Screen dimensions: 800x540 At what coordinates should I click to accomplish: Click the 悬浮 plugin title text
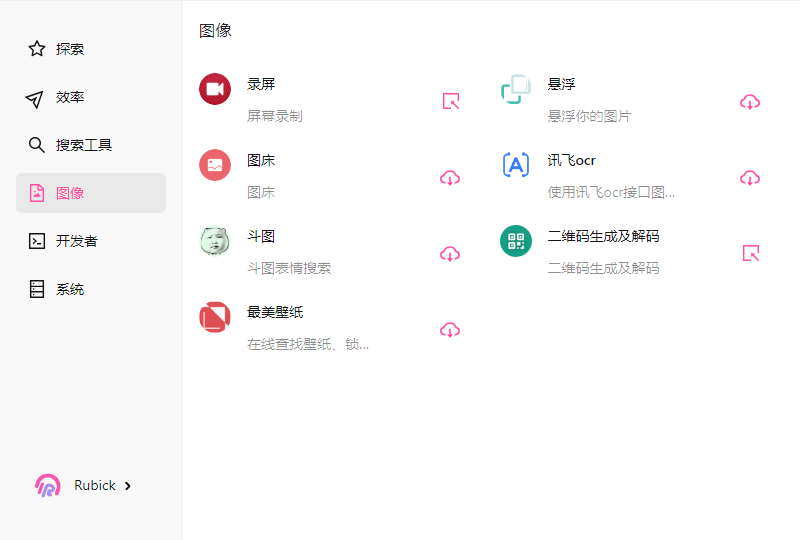pos(561,84)
